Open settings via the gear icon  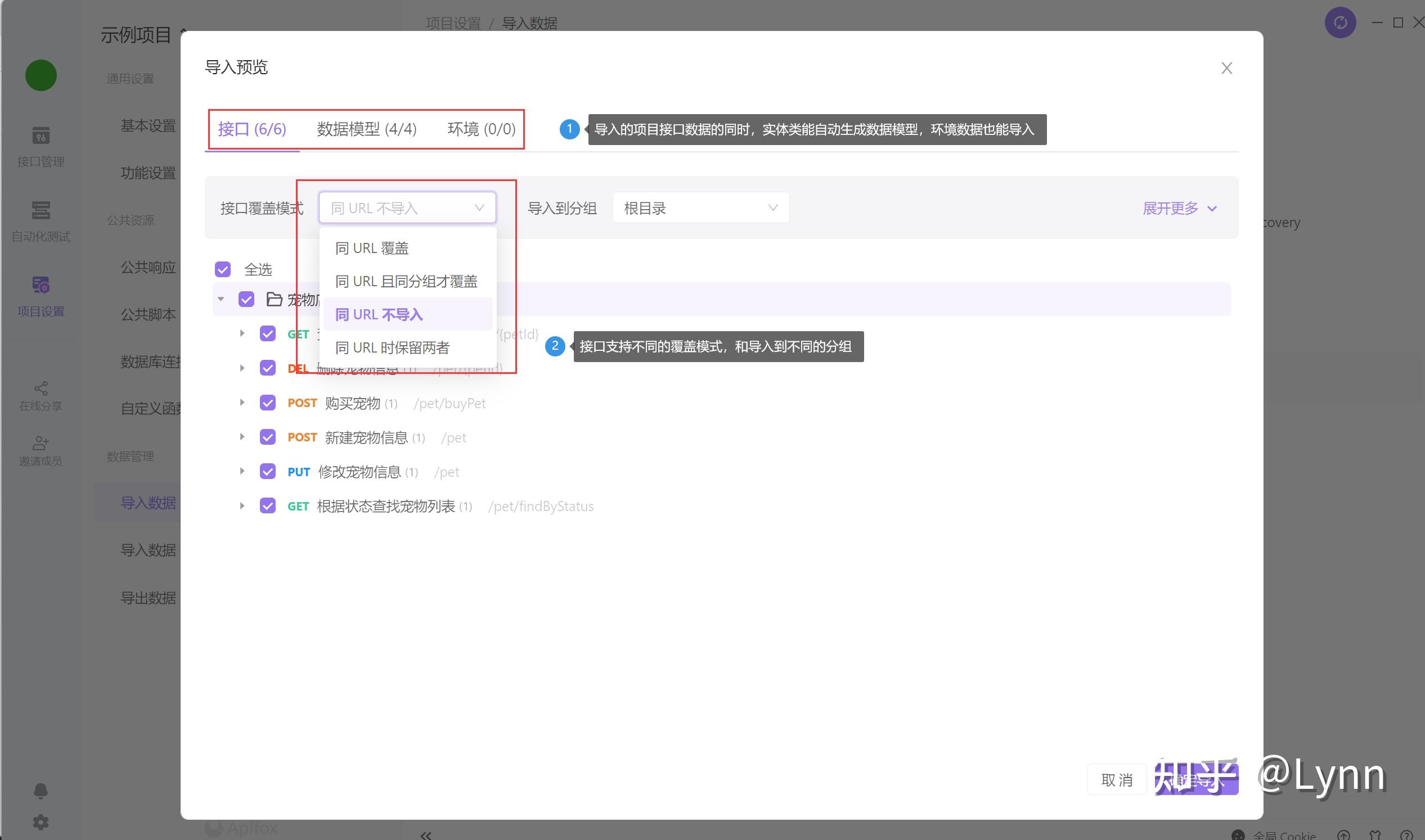(x=40, y=822)
